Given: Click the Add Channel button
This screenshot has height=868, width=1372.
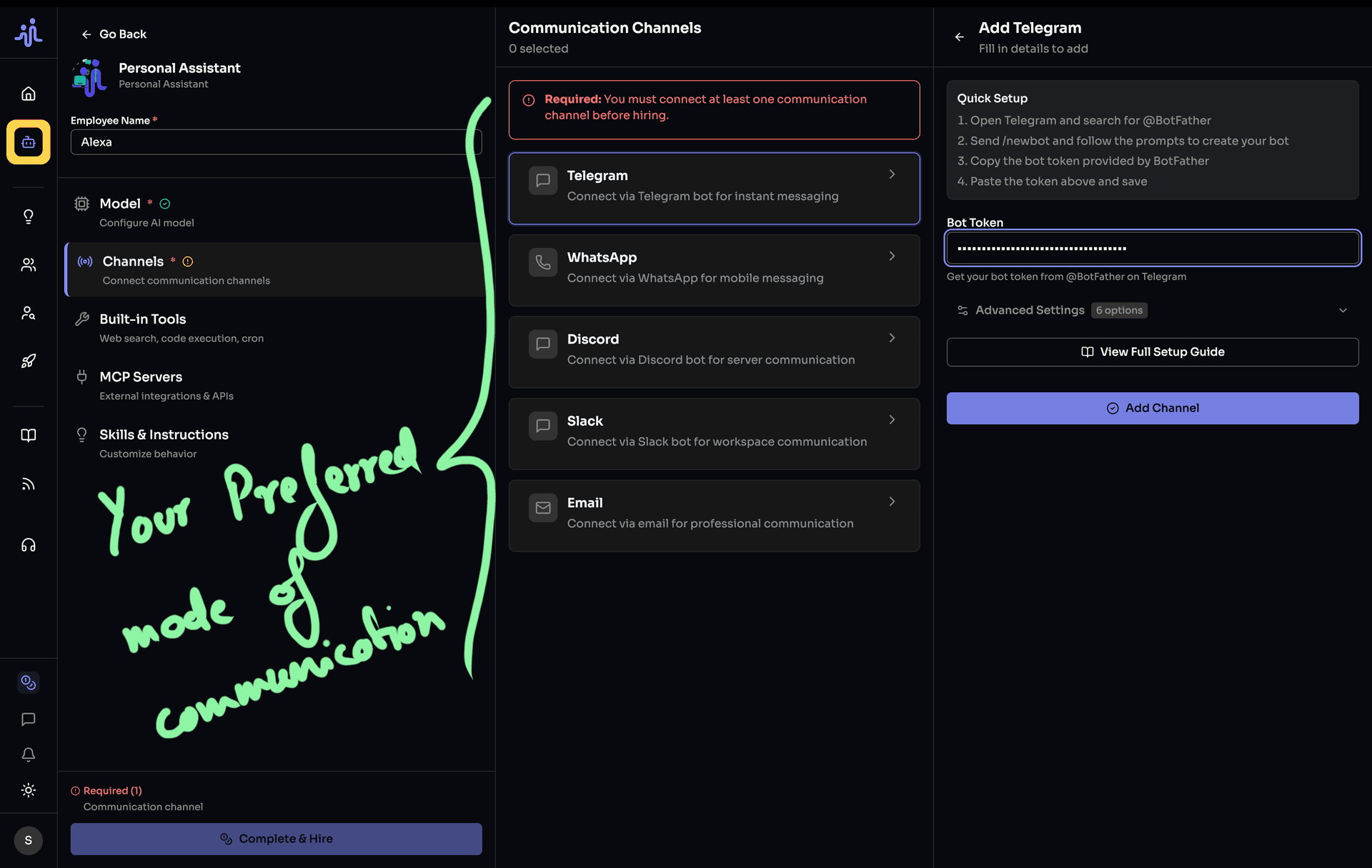Looking at the screenshot, I should point(1152,408).
